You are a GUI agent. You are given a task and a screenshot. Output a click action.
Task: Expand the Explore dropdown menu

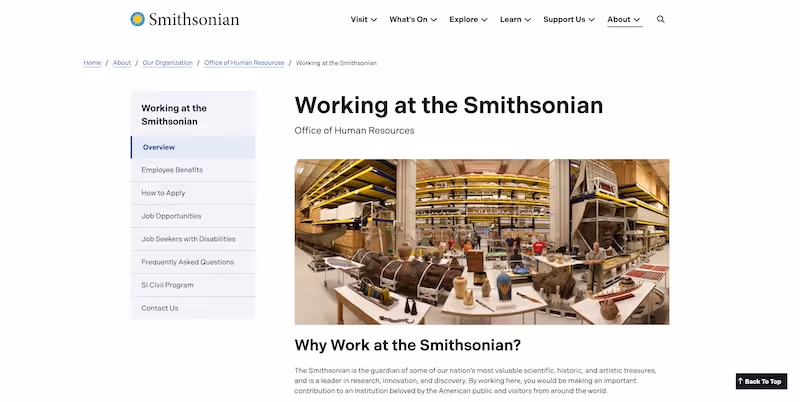[468, 19]
